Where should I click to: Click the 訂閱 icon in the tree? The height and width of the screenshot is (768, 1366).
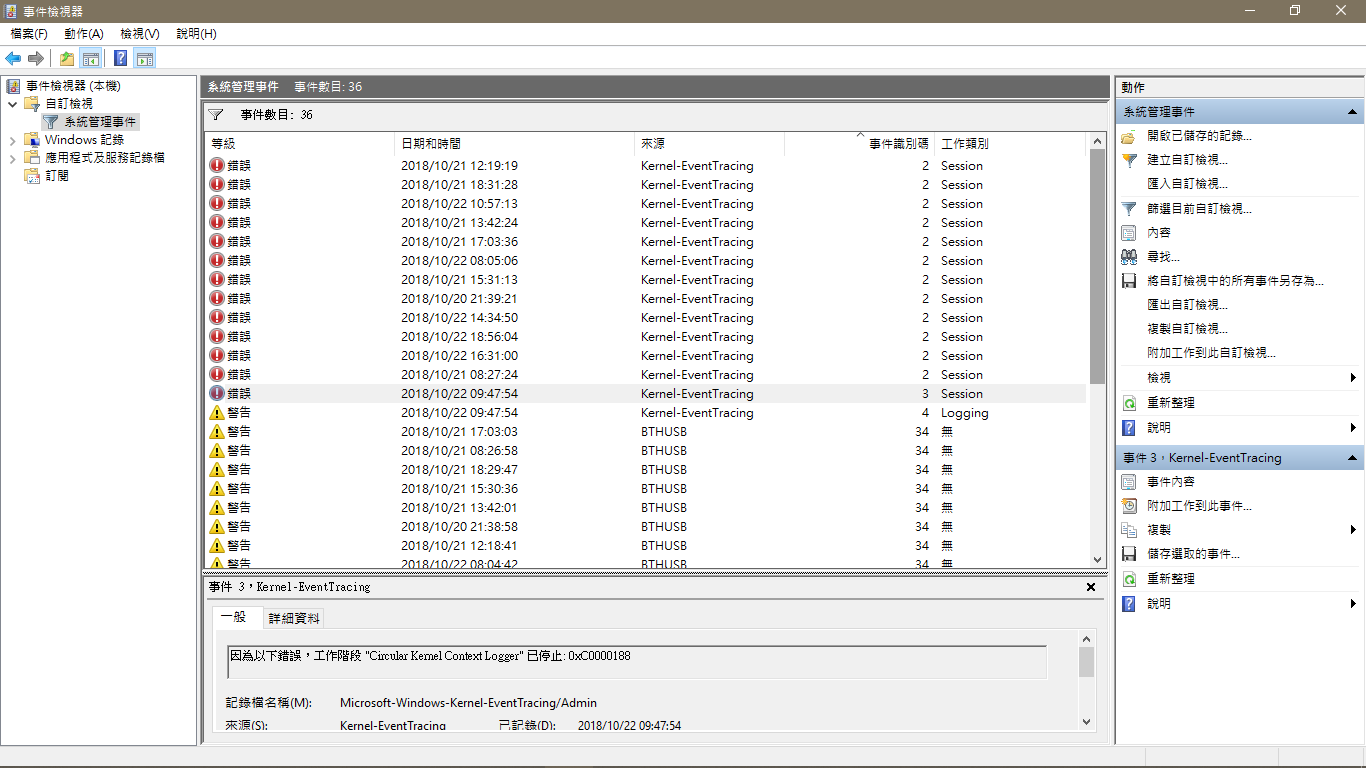tap(32, 176)
